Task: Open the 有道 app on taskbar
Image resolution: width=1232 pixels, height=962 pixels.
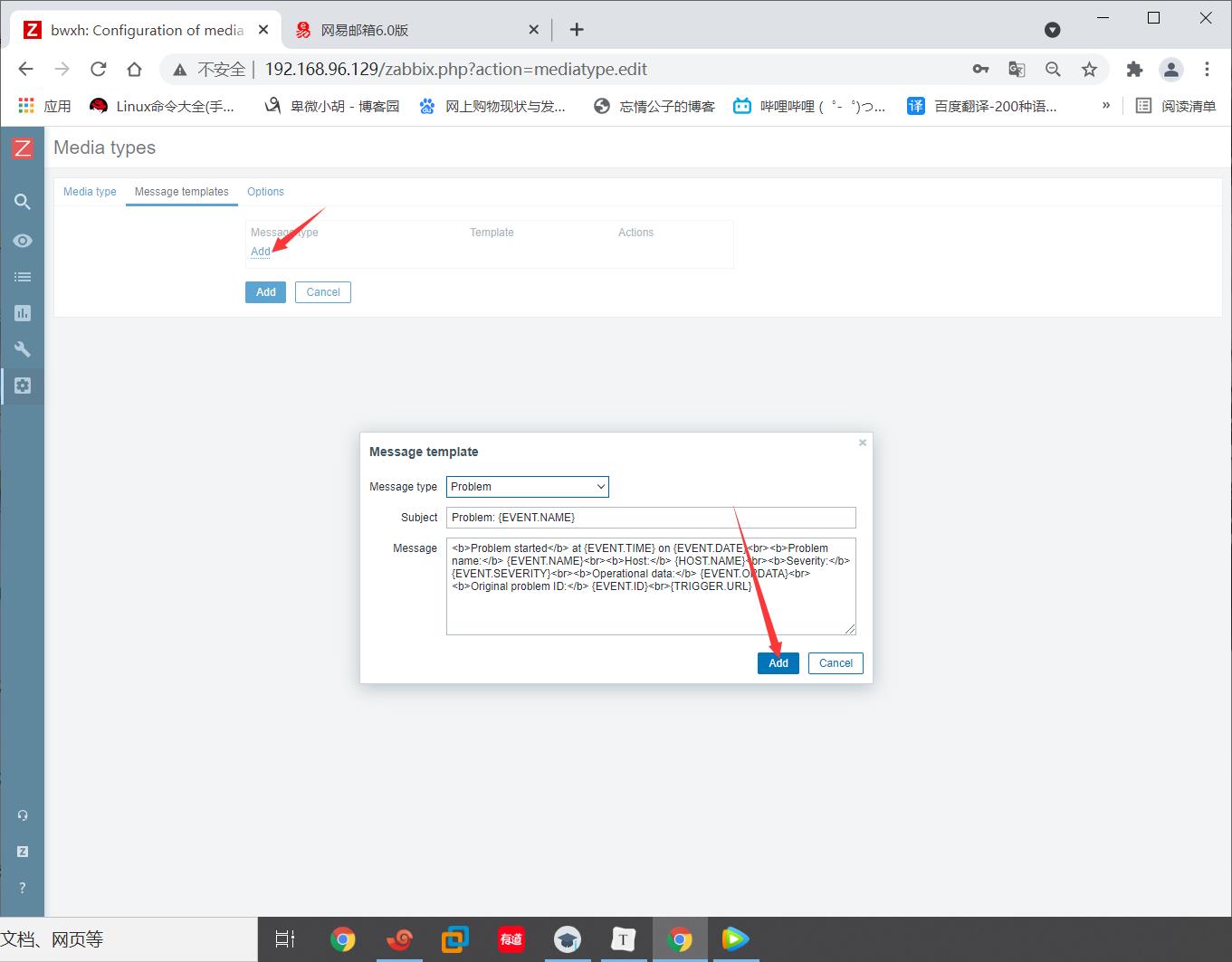Action: [511, 939]
